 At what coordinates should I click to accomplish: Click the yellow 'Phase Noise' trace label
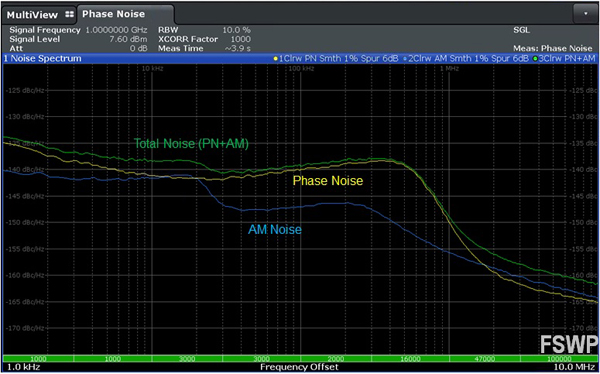[x=328, y=181]
